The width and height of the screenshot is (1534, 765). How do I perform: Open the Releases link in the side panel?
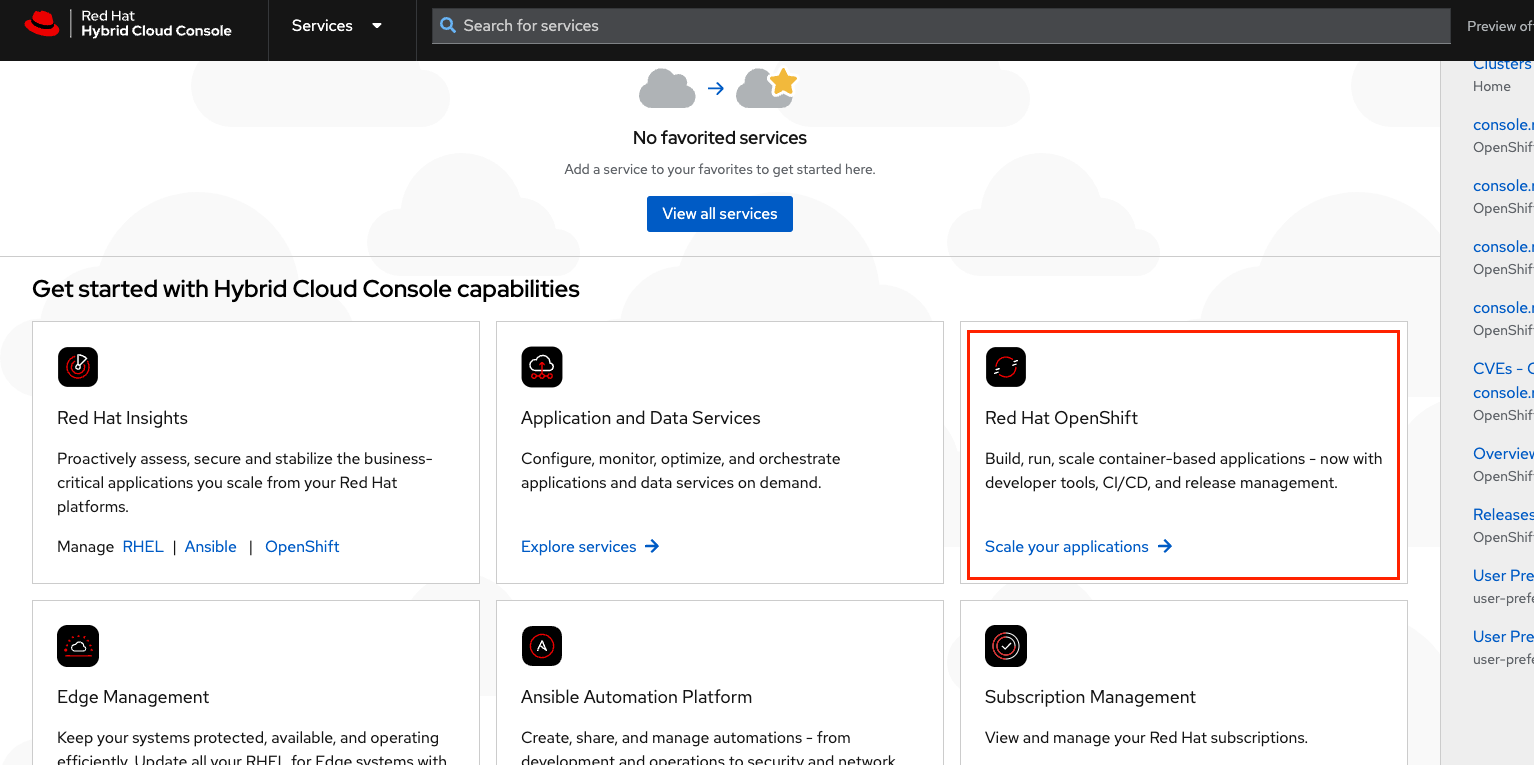1503,515
